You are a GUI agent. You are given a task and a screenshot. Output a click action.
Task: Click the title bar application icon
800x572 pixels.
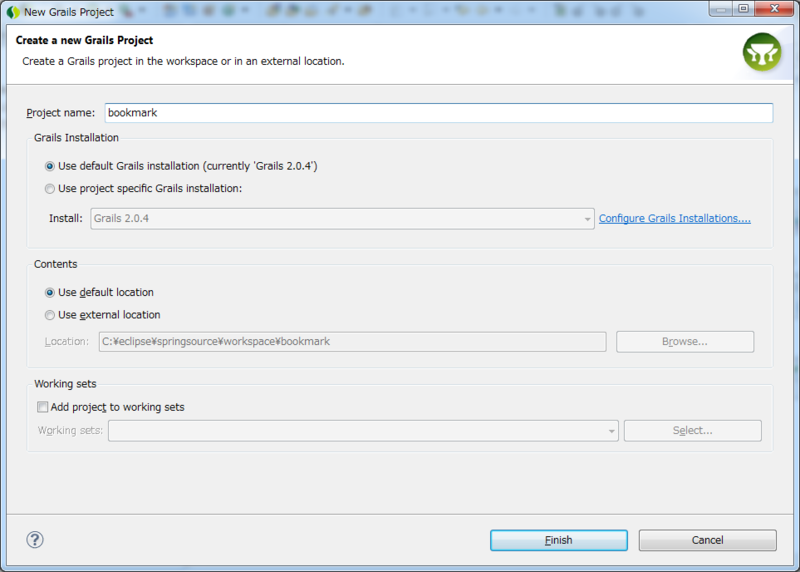(x=13, y=12)
